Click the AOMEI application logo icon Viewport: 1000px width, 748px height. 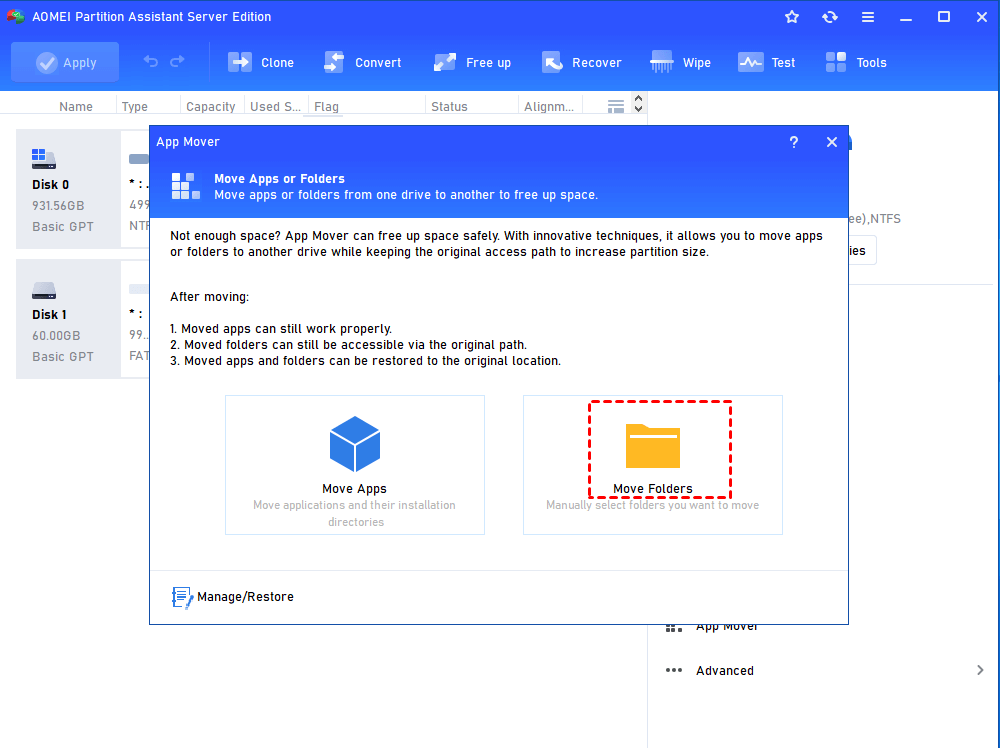pyautogui.click(x=15, y=17)
